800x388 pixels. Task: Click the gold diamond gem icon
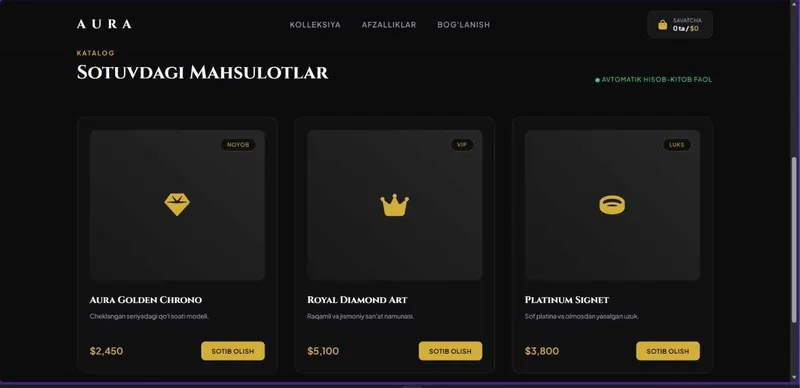click(177, 205)
